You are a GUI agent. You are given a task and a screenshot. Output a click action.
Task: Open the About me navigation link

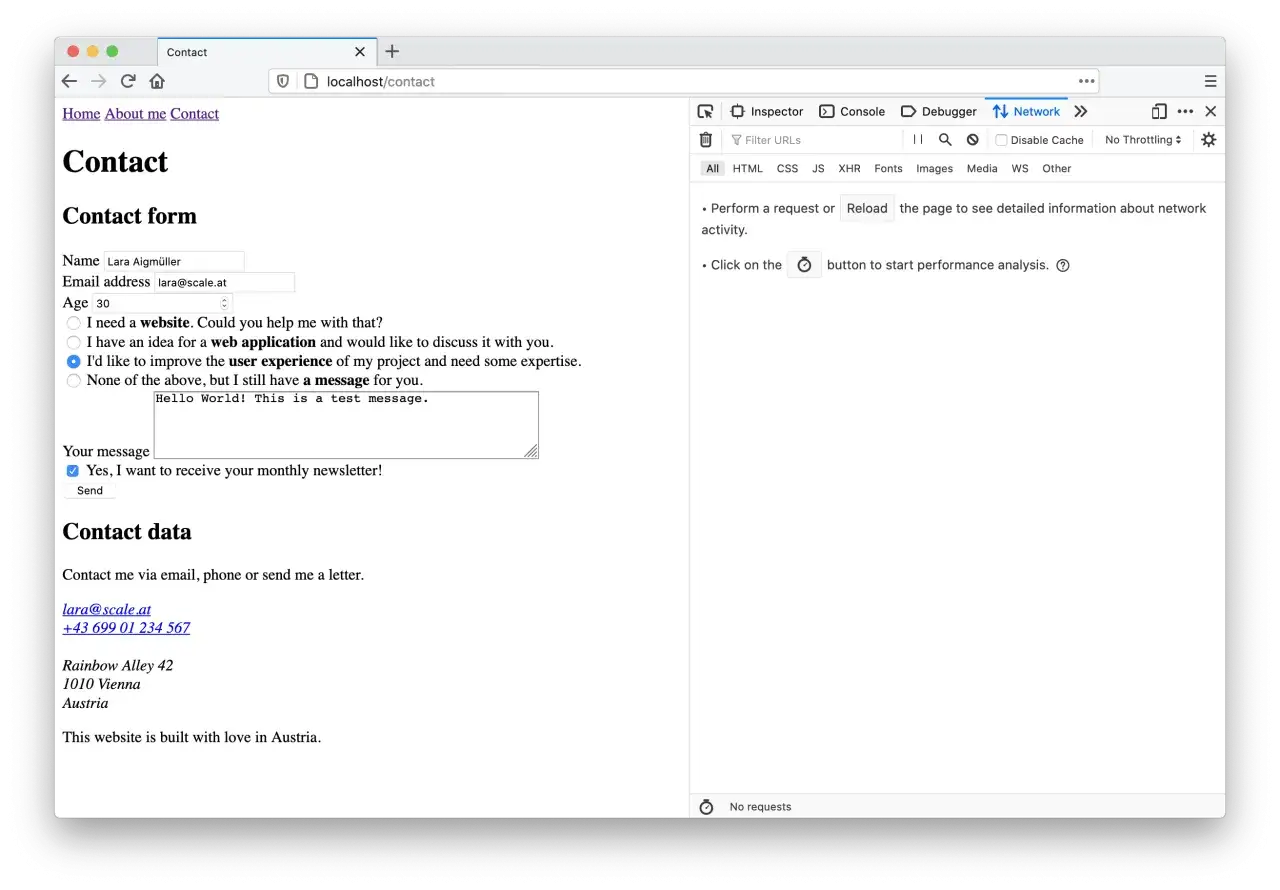coord(135,114)
